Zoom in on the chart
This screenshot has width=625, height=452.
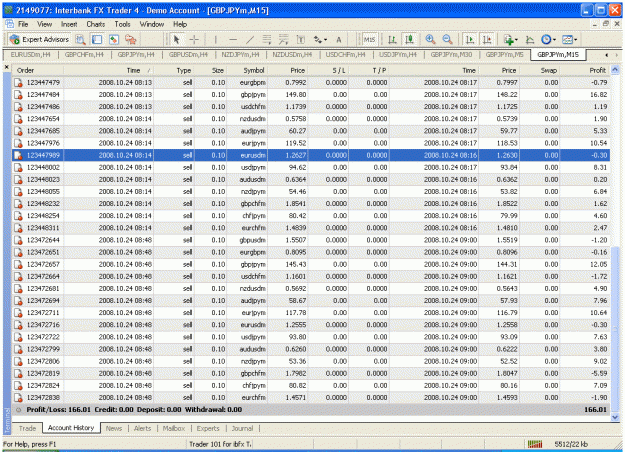coord(430,39)
